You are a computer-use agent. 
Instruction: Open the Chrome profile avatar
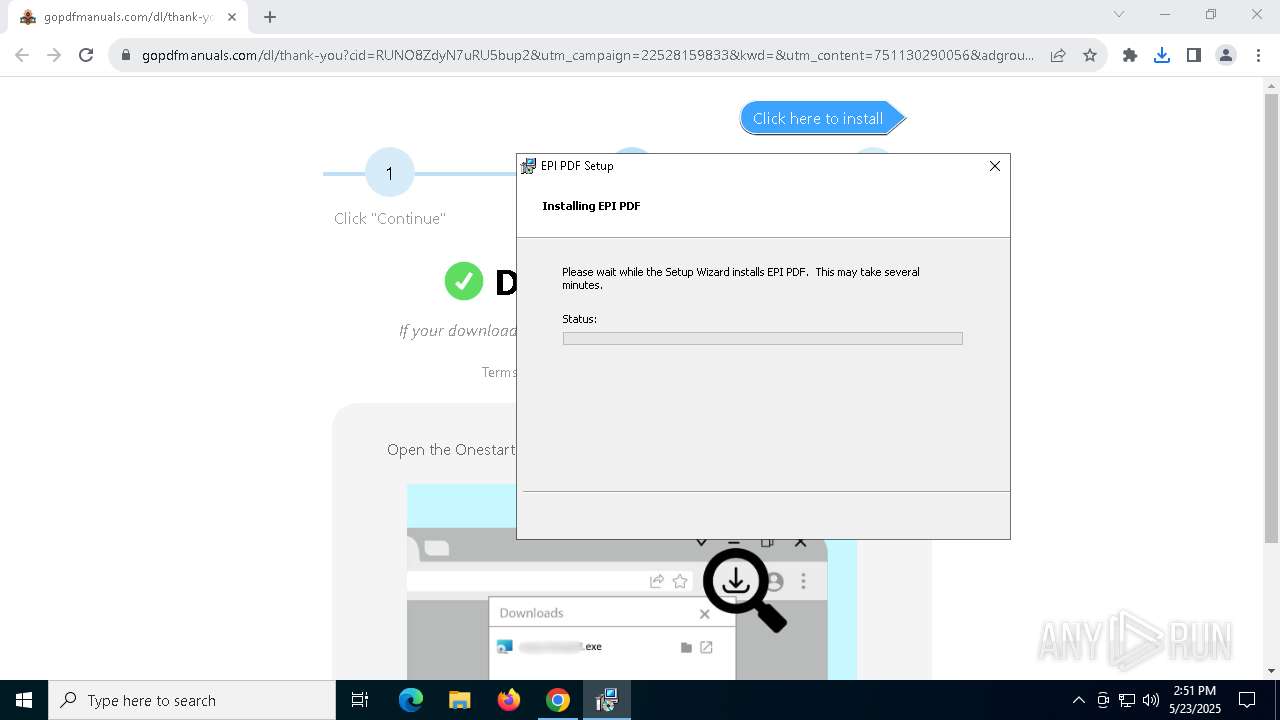pos(1226,56)
